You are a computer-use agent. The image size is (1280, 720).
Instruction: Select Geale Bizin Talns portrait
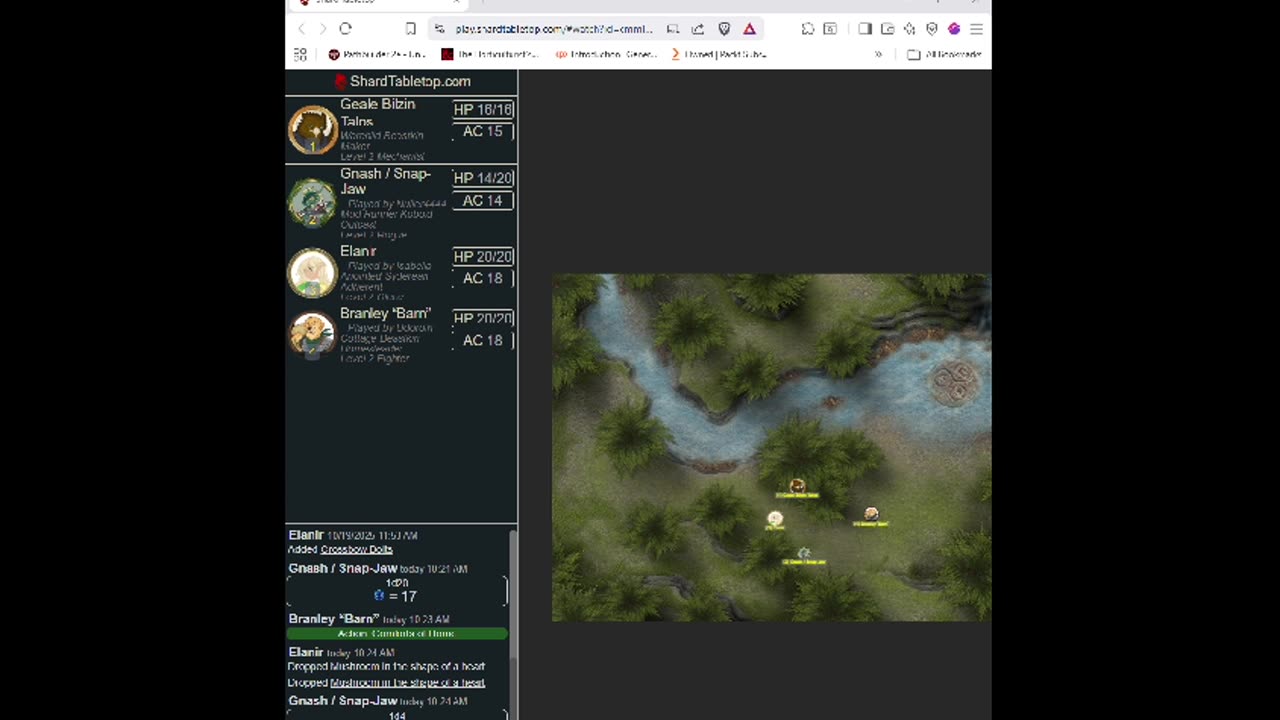coord(313,130)
